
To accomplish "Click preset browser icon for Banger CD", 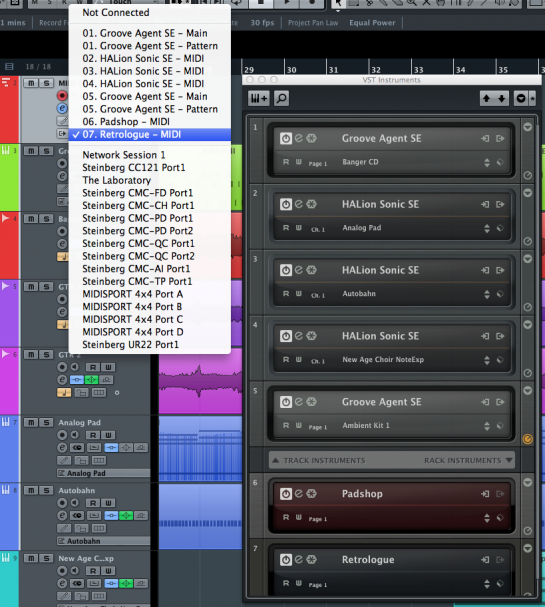I will pos(500,162).
